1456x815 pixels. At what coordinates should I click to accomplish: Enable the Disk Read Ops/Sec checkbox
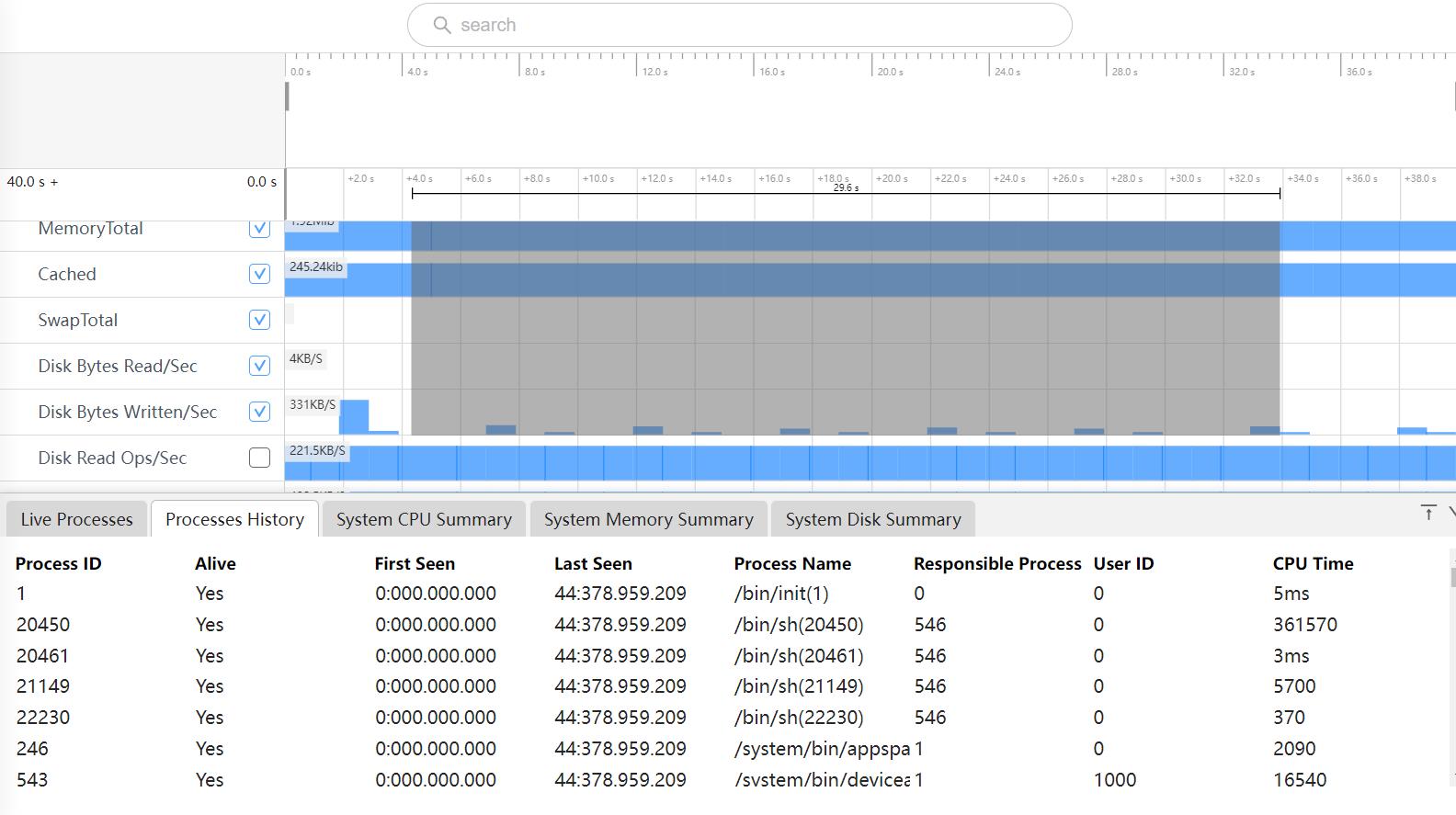pyautogui.click(x=259, y=458)
